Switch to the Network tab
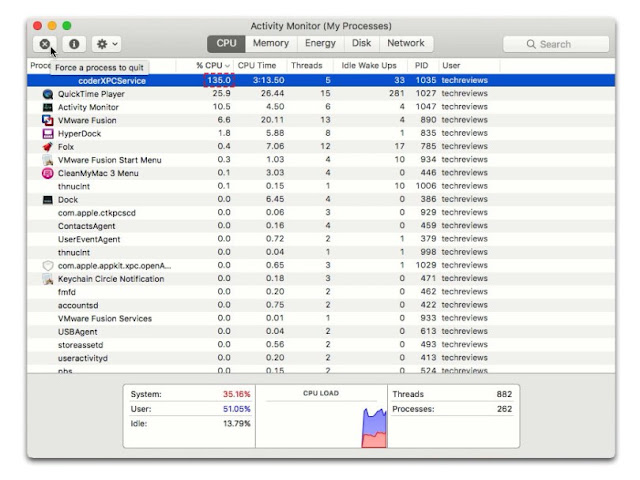This screenshot has width=640, height=480. tap(406, 44)
